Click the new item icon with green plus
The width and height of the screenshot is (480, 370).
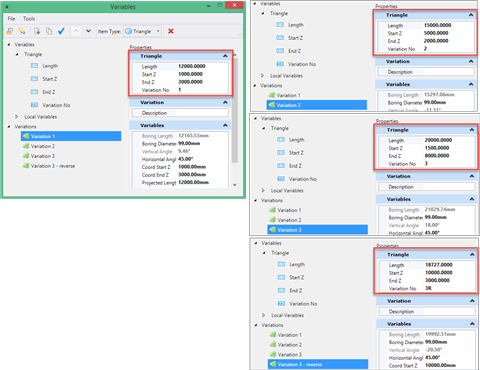[x=37, y=31]
